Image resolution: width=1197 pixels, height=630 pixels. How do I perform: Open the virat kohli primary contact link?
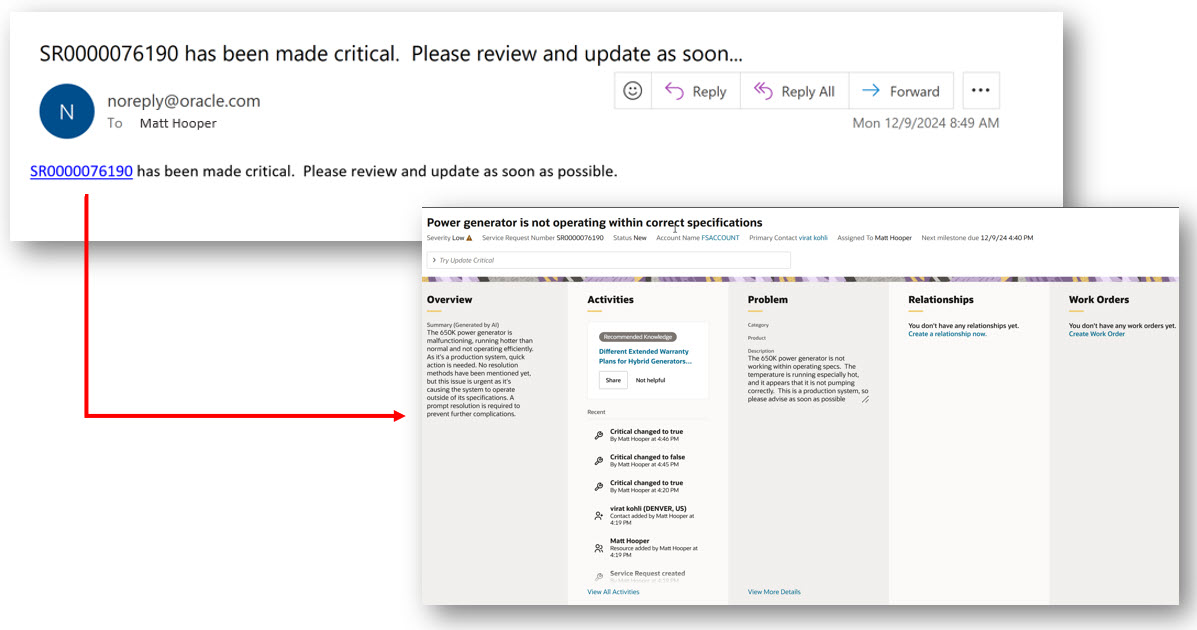[x=813, y=238]
